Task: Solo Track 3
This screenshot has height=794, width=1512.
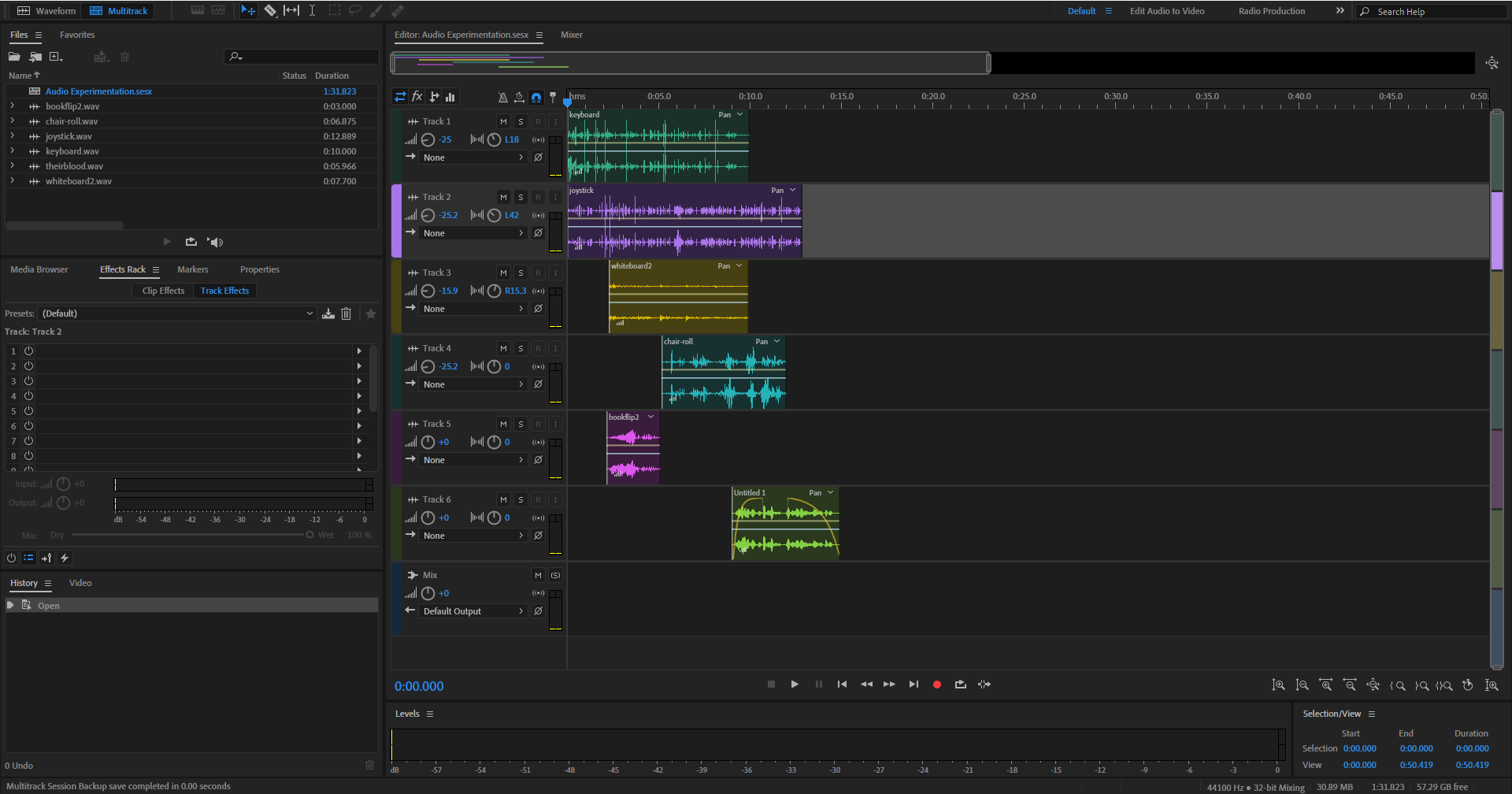Action: (521, 273)
